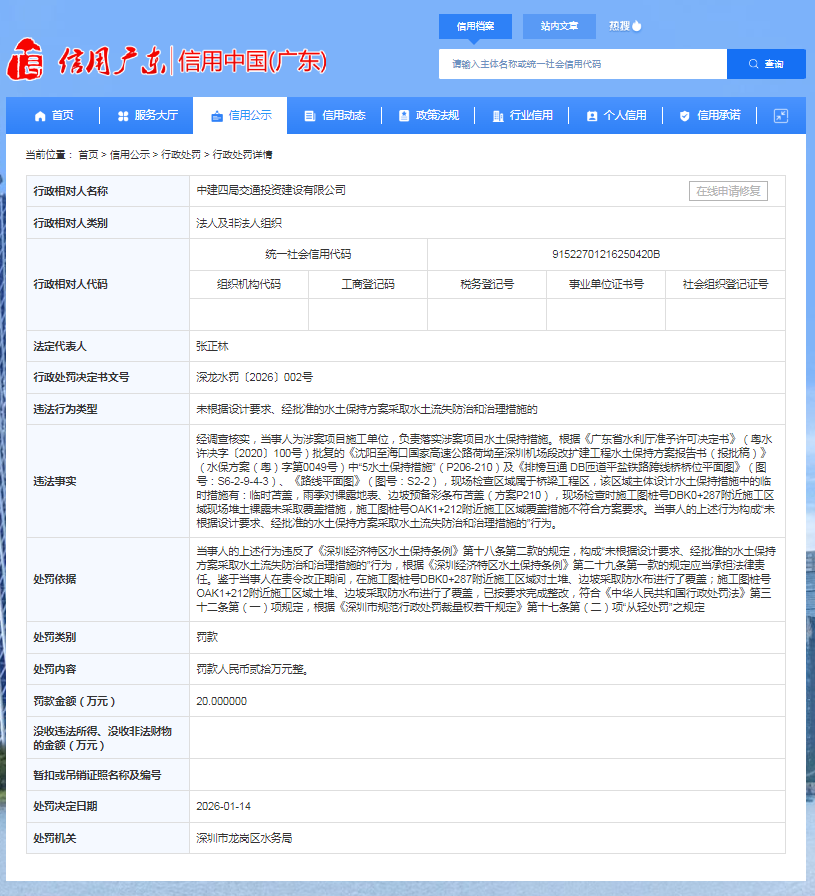
Task: Click the 热搜 flame icon
Action: pos(637,26)
